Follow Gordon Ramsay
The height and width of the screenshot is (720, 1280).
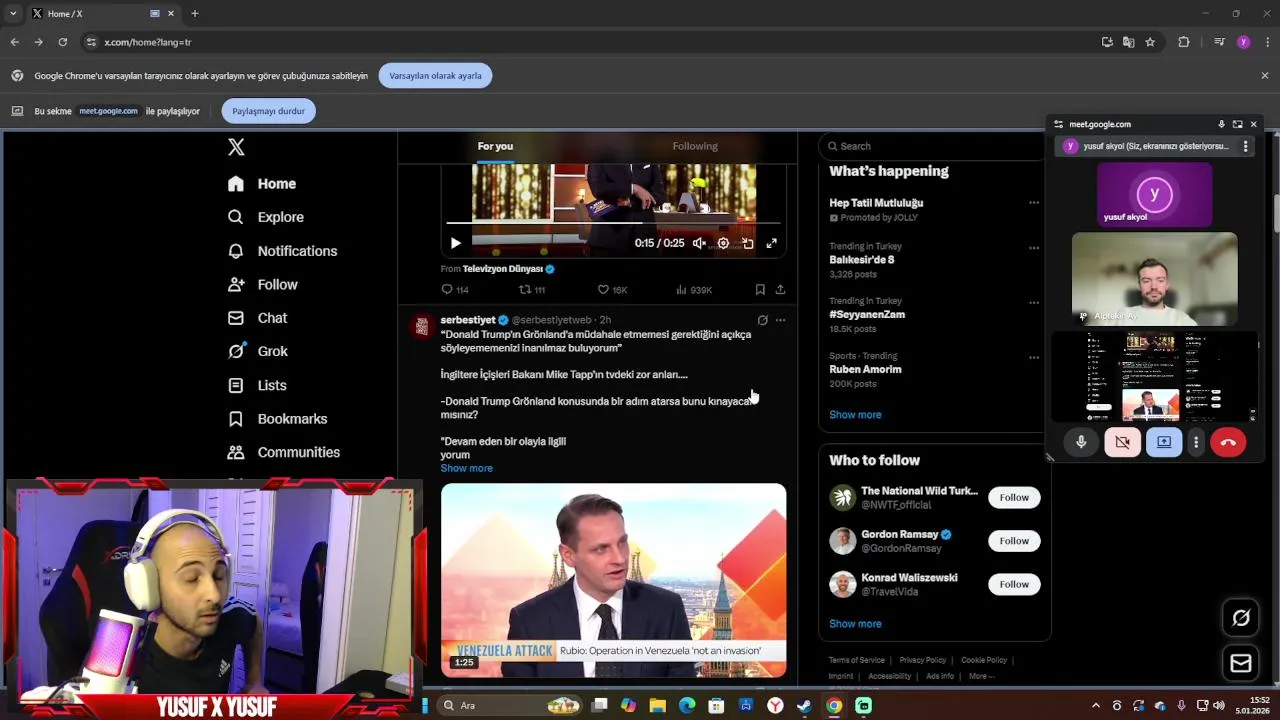tap(1014, 541)
